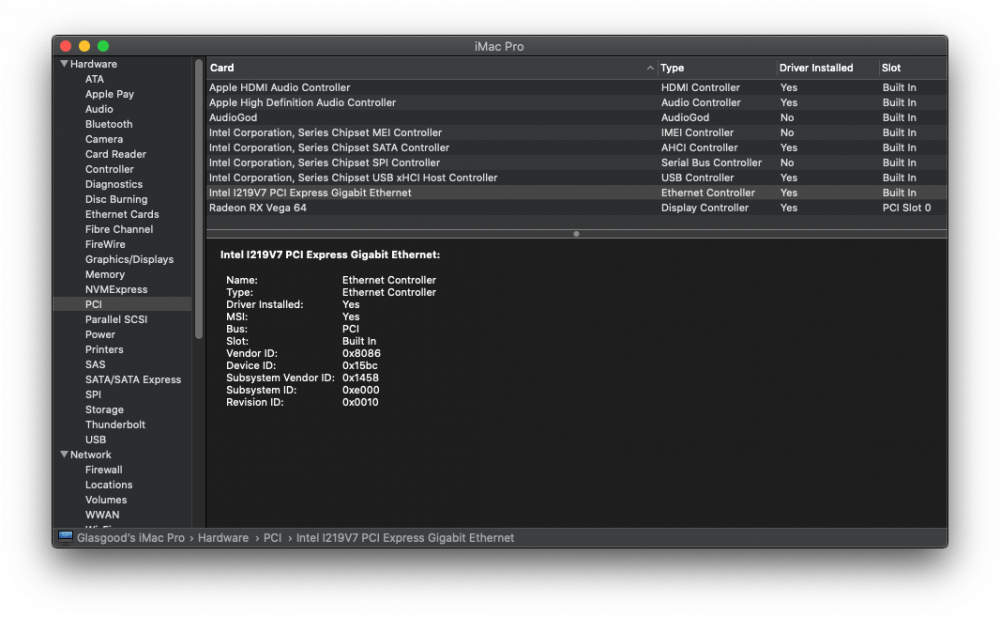
Task: Open SATA/SATA Express in the sidebar
Action: point(133,379)
